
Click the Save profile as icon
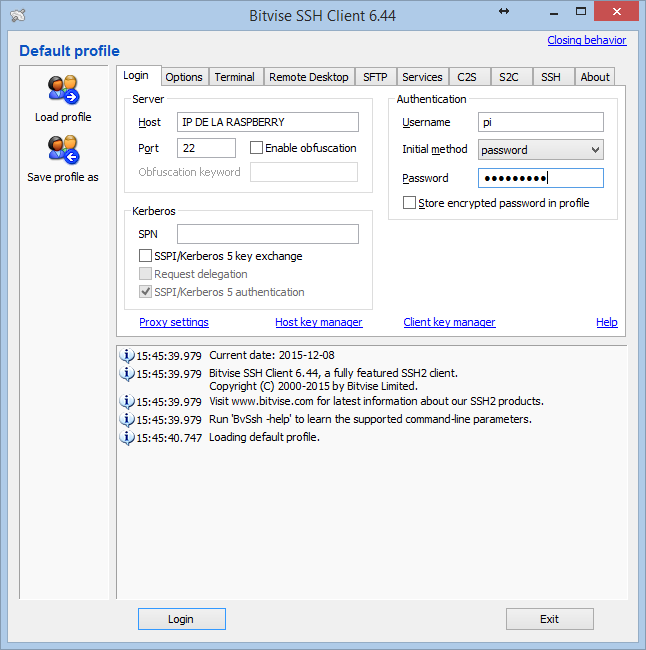(x=63, y=150)
